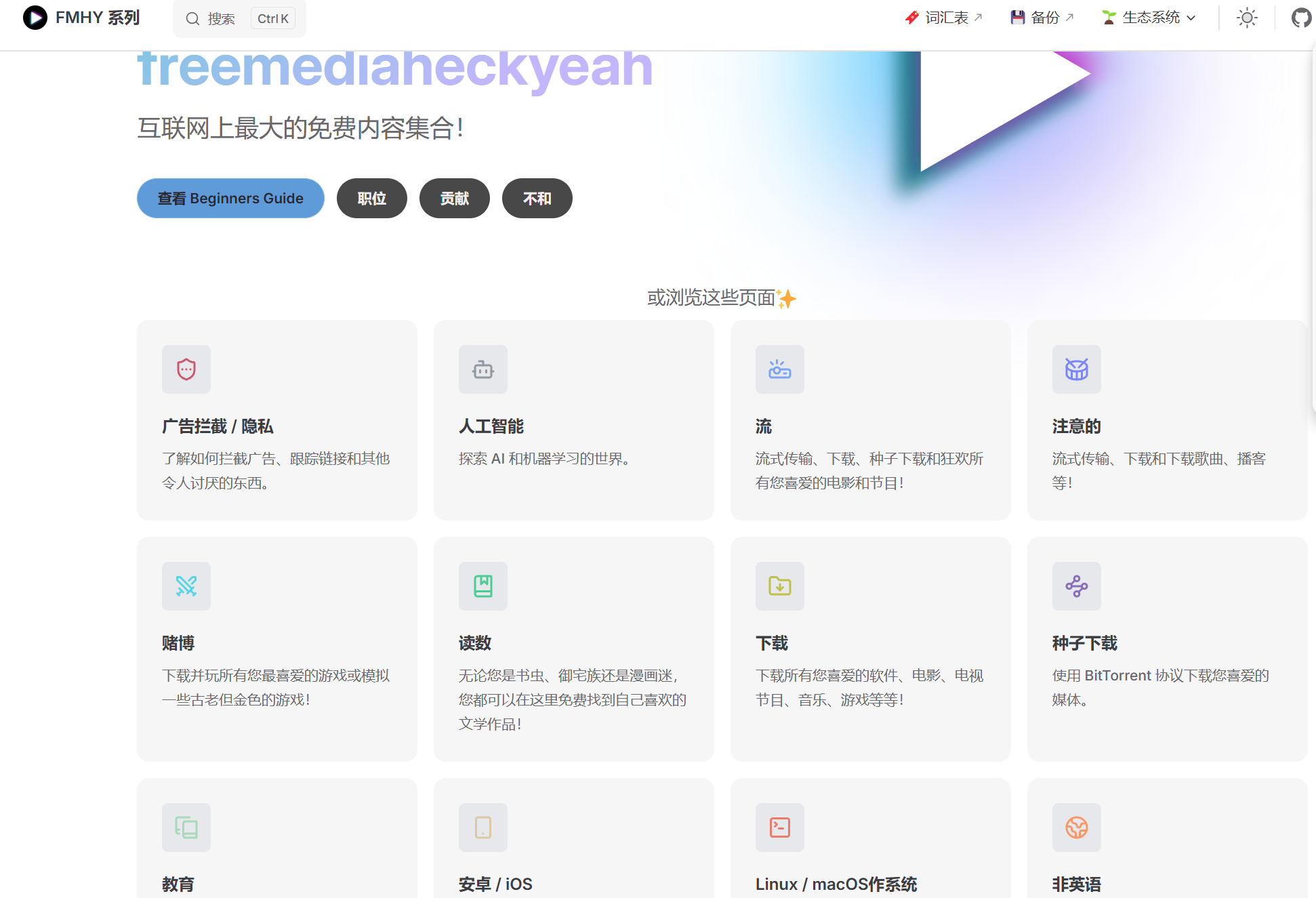Click the 广告拦截 card description about 跟踪链接

[x=276, y=471]
